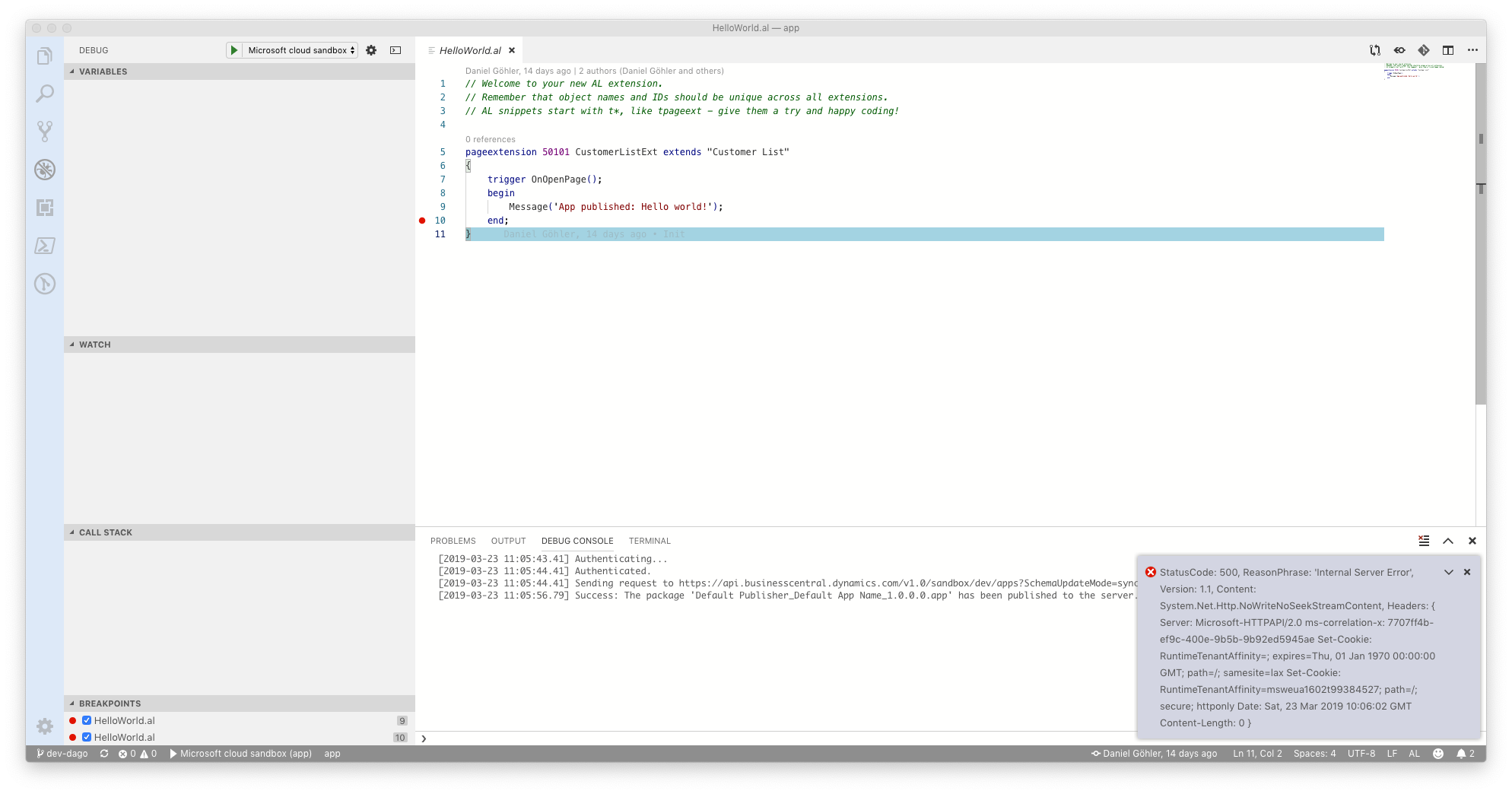Open the Microsoft cloud sandbox configuration dropdown
Viewport: 1512px width, 794px height.
(x=301, y=50)
